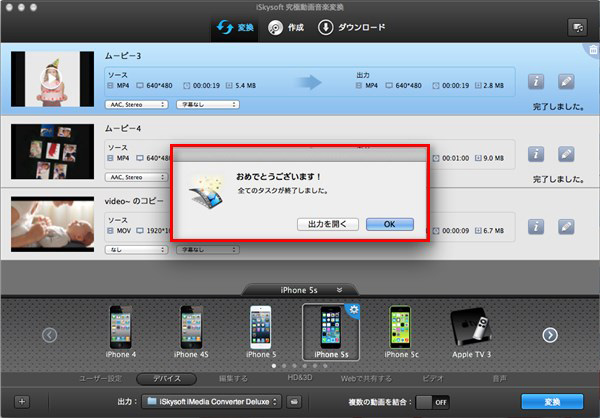
Task: Open Webで共有する format category
Action: pos(366,379)
